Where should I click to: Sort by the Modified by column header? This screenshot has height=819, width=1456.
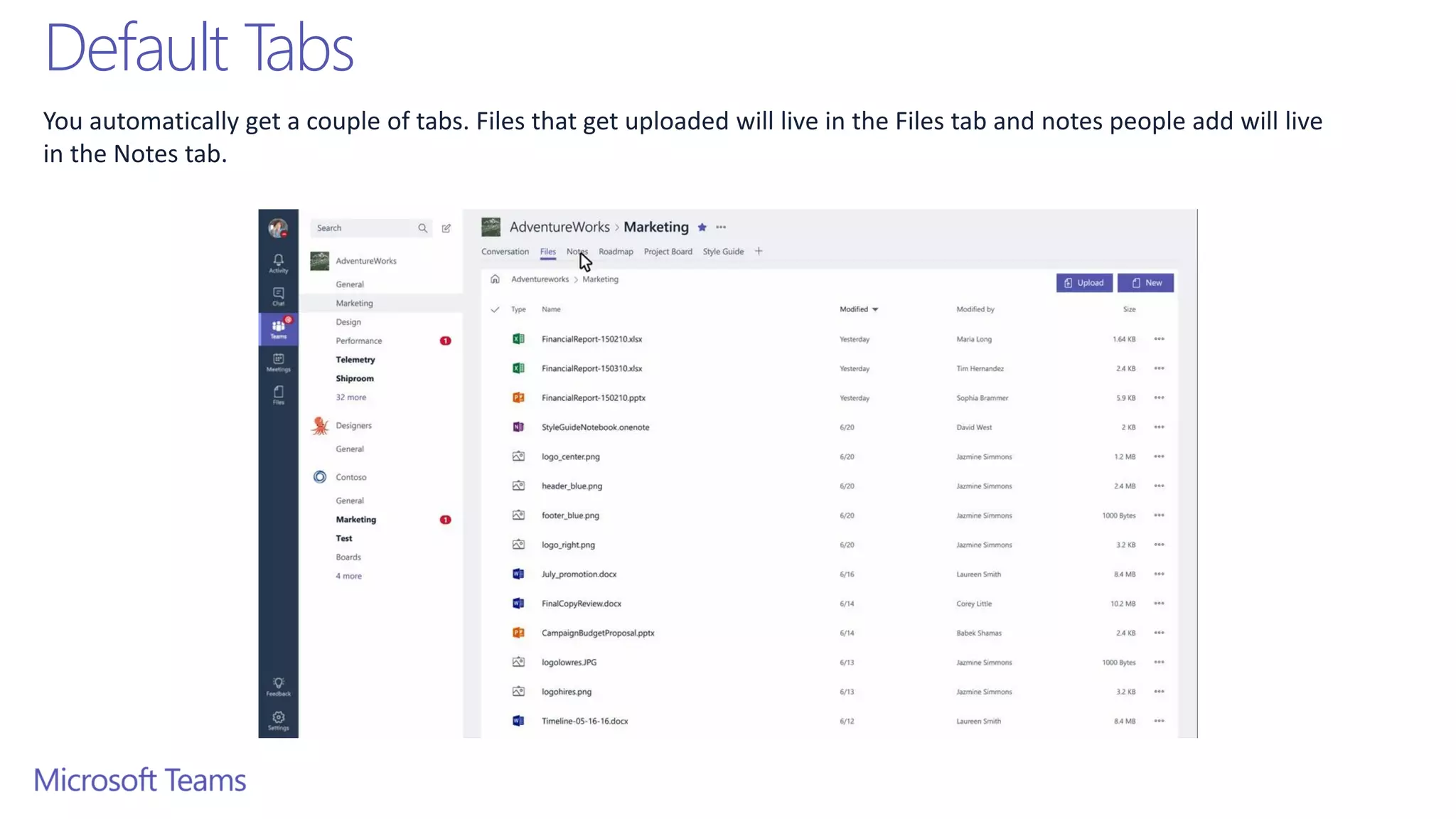pos(975,309)
